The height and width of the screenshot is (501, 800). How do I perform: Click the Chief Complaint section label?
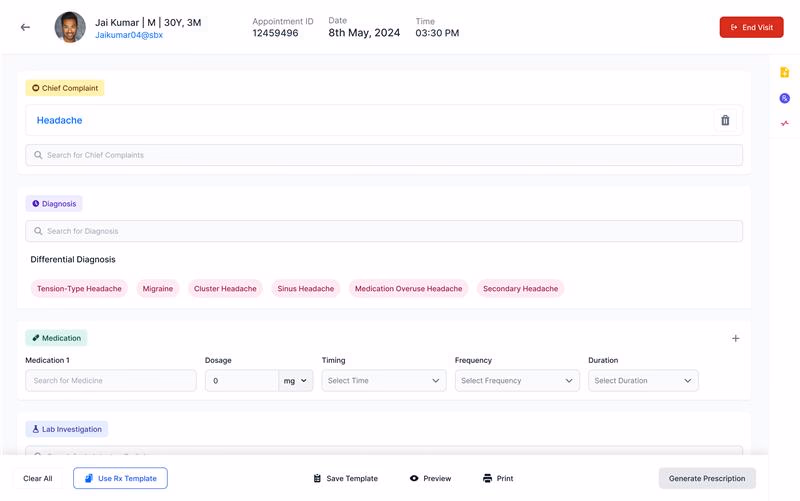[x=65, y=88]
